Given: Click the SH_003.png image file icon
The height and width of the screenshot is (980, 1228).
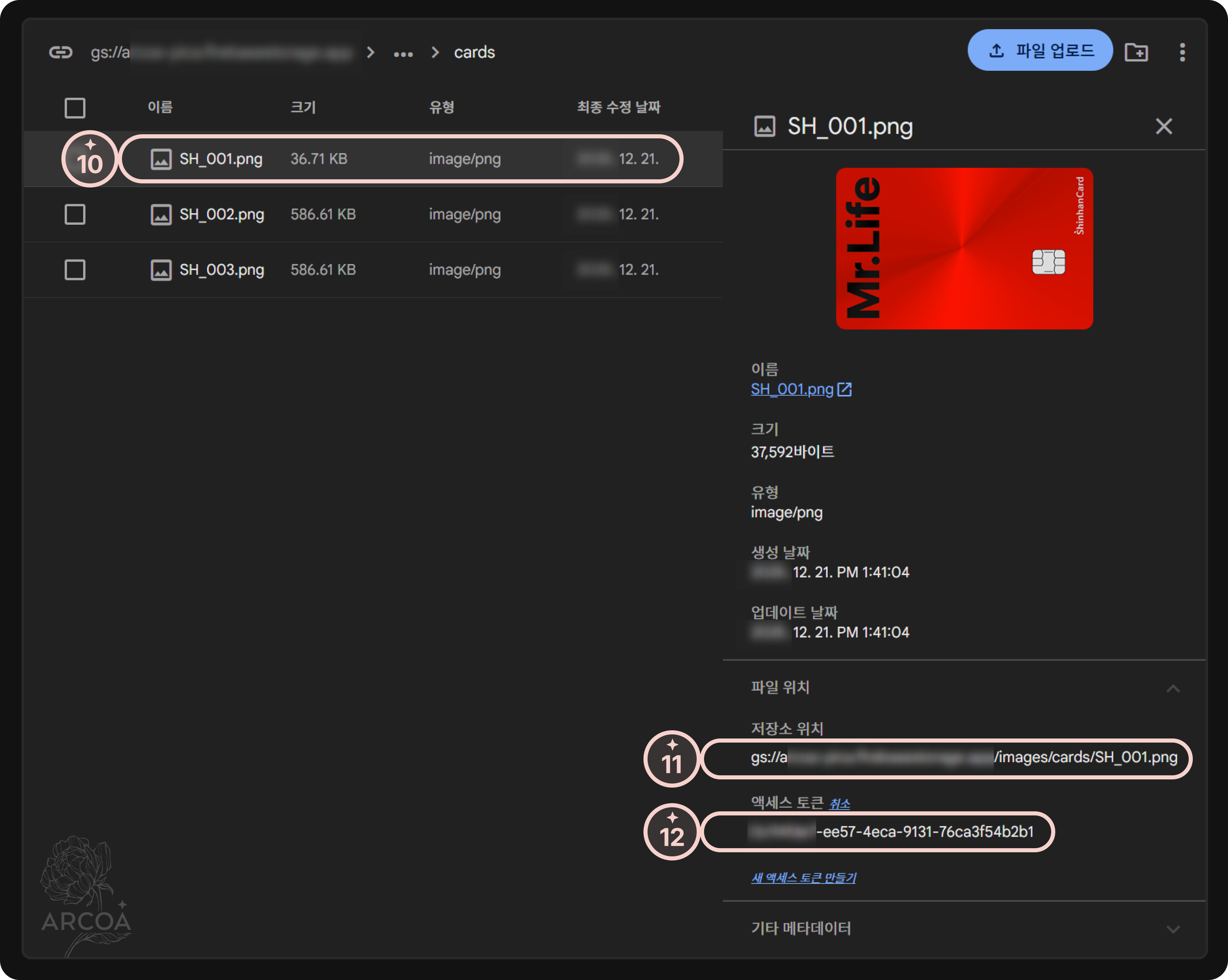Looking at the screenshot, I should 160,270.
